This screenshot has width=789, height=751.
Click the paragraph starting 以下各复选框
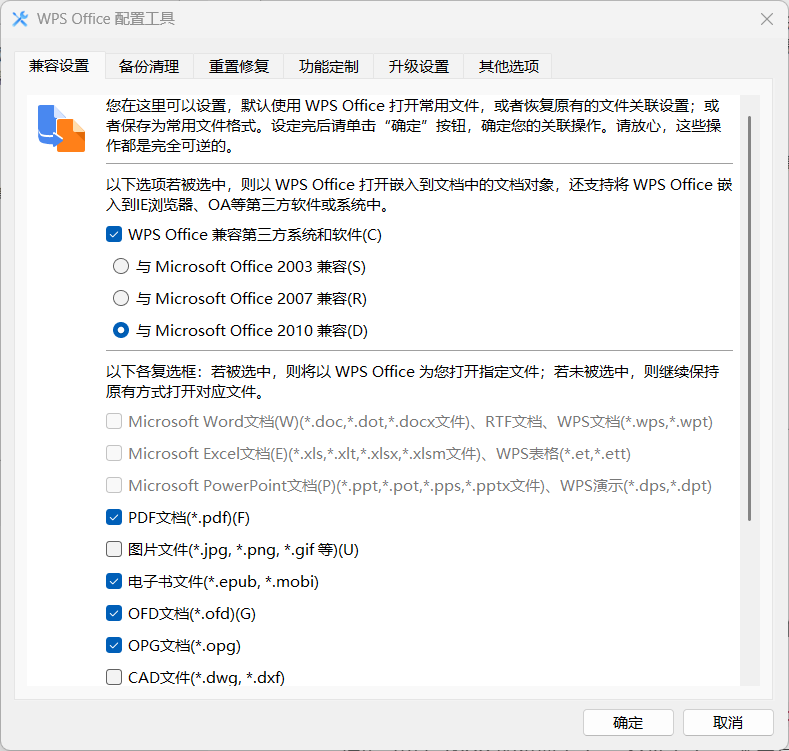point(413,382)
